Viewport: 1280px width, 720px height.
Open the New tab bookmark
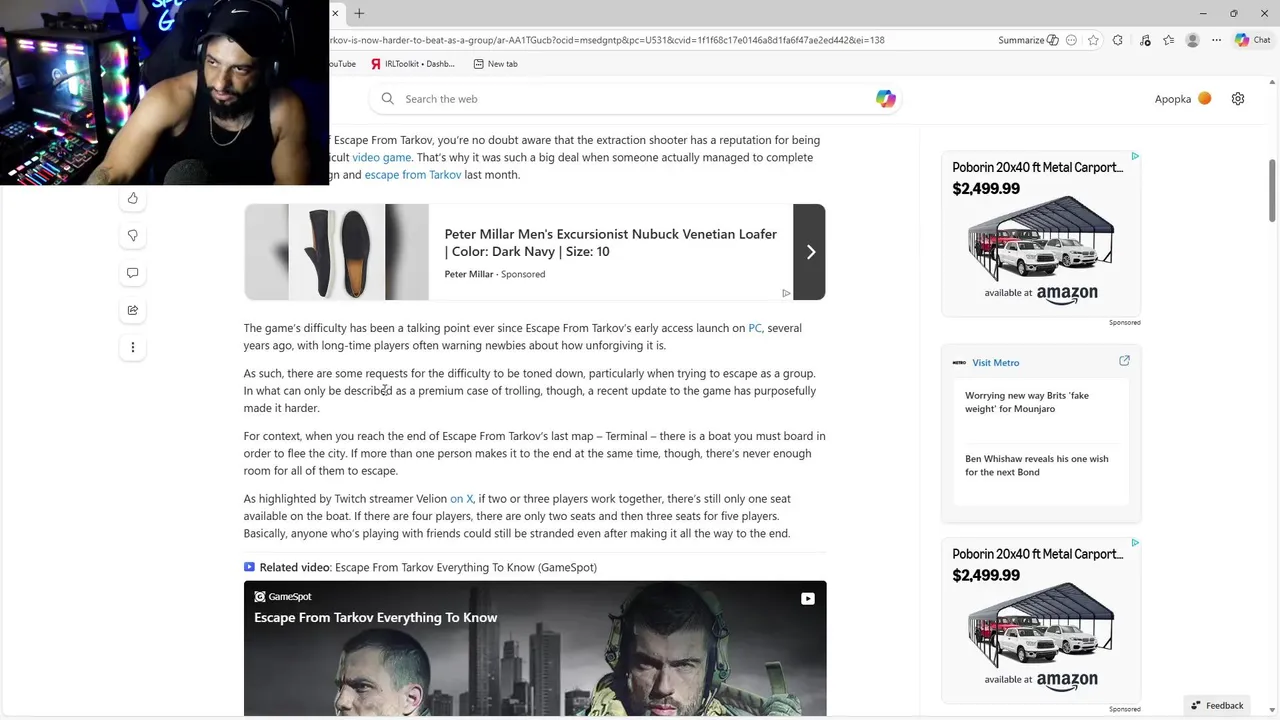[x=496, y=64]
